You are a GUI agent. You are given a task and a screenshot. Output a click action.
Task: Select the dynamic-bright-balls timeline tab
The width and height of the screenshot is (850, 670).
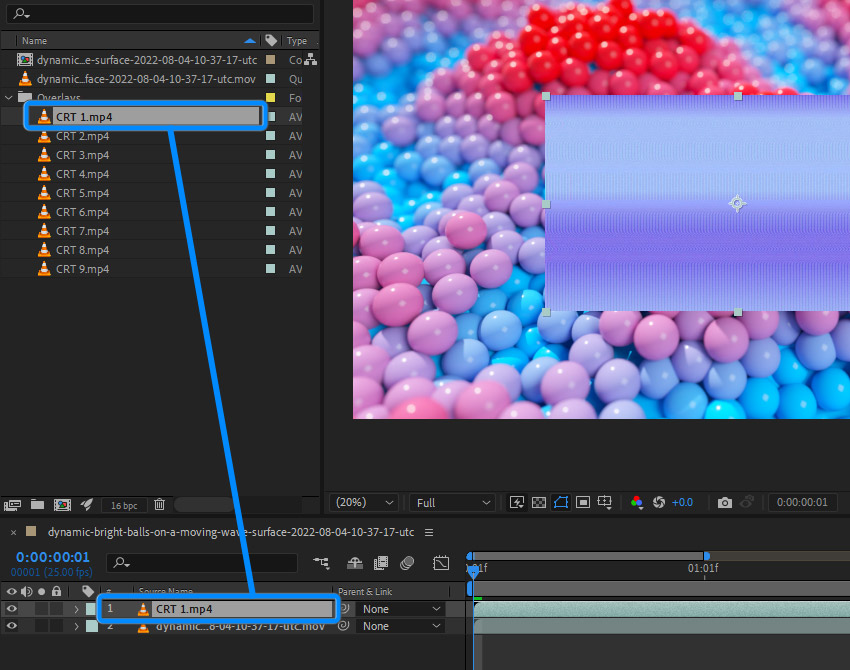tap(230, 532)
